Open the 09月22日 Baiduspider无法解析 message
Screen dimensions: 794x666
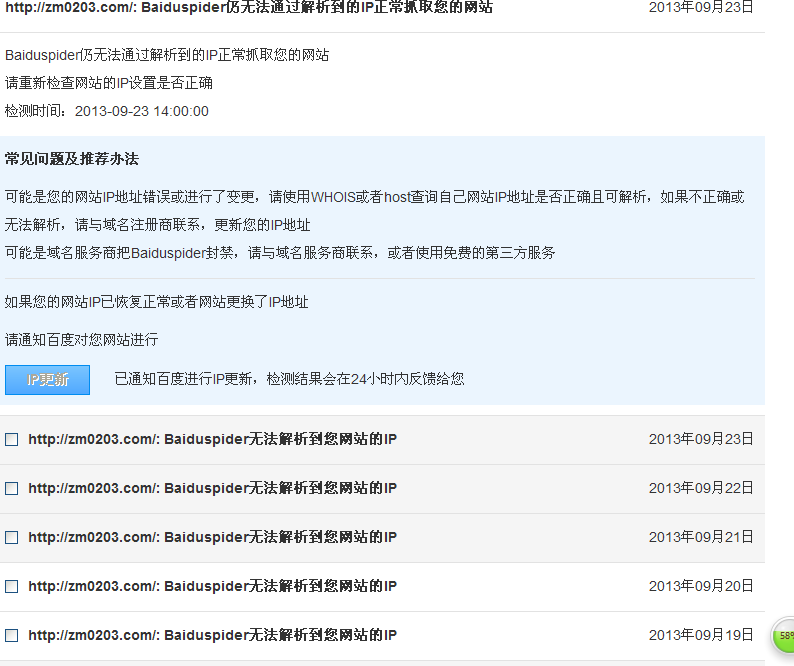click(x=212, y=488)
